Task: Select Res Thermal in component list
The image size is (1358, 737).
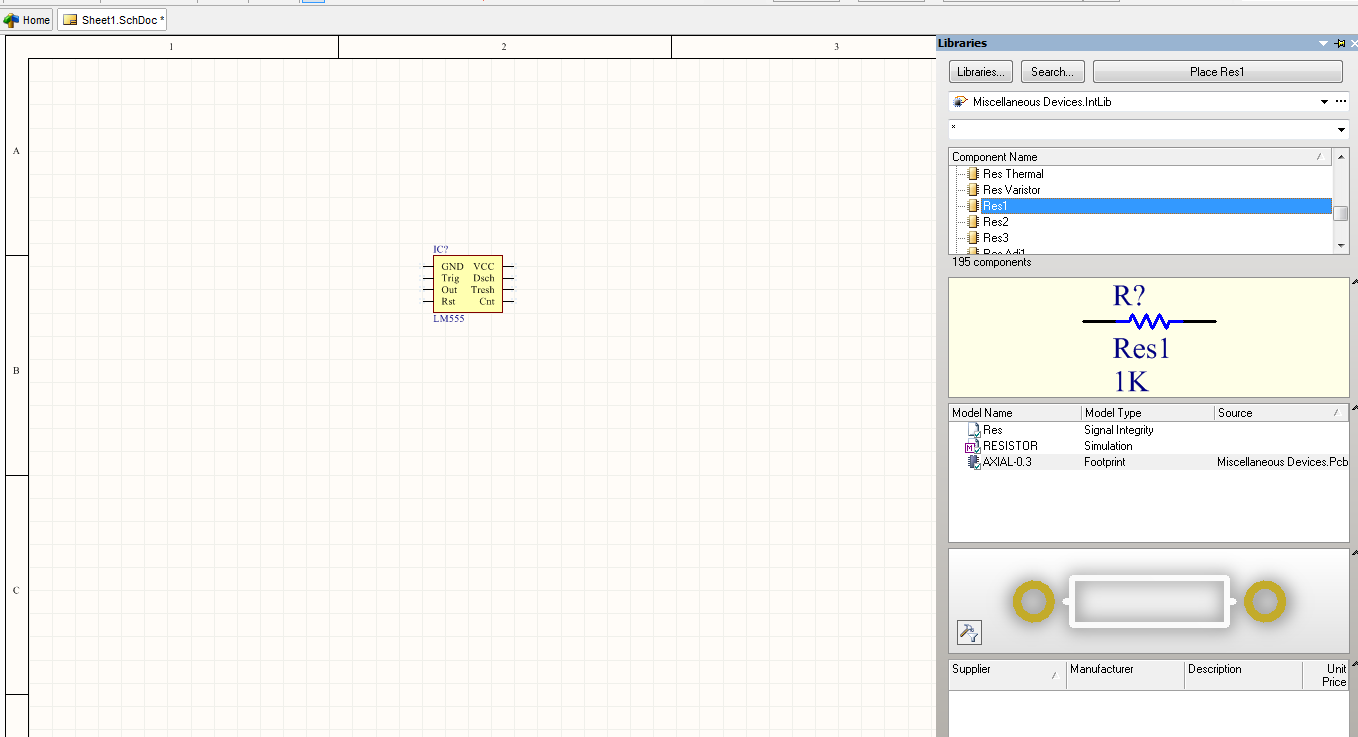Action: click(1013, 174)
